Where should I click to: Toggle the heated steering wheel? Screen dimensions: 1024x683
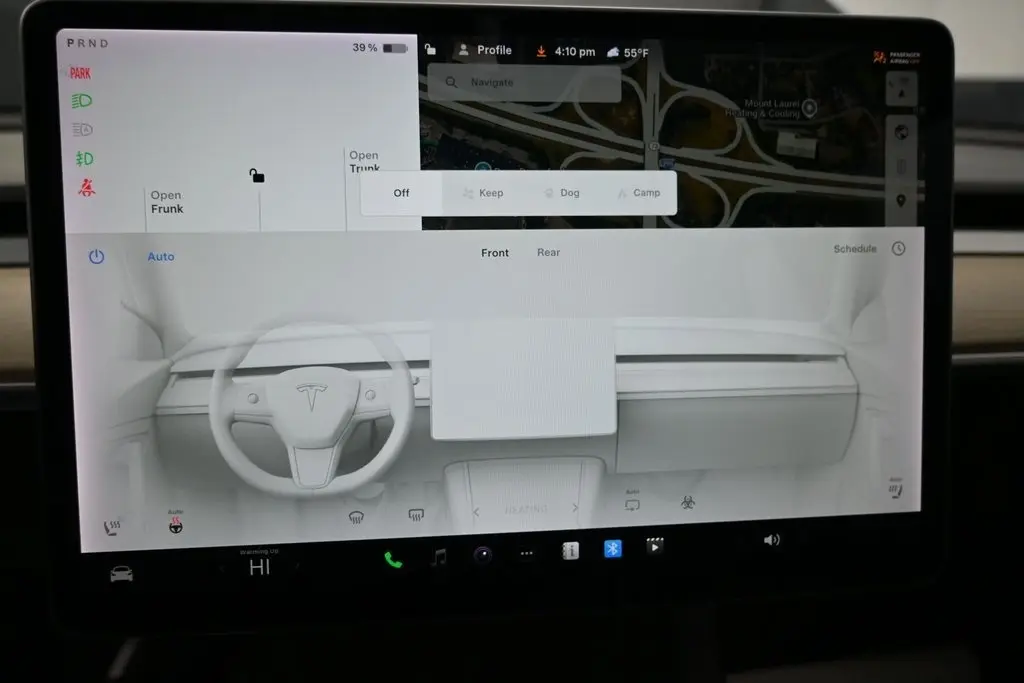(176, 525)
